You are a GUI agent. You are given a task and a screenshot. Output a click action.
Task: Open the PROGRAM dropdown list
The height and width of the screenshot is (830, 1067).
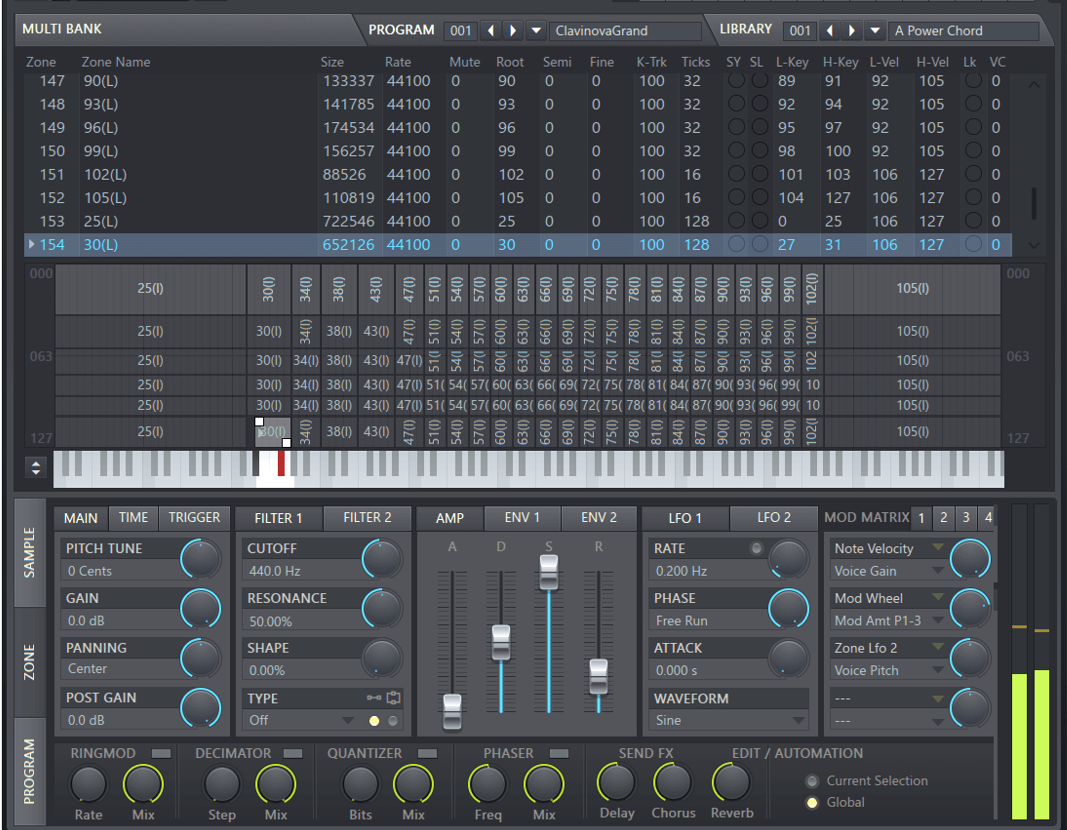point(536,31)
